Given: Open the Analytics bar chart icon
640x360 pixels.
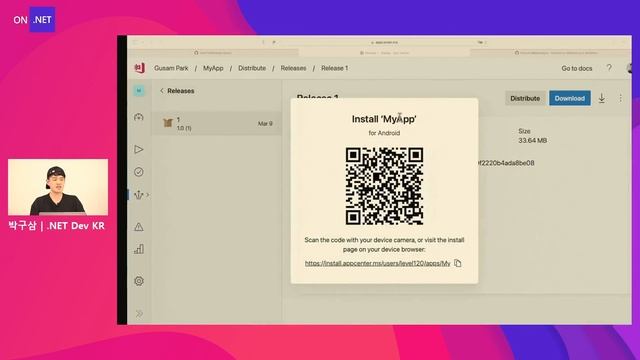Looking at the screenshot, I should click(x=139, y=249).
